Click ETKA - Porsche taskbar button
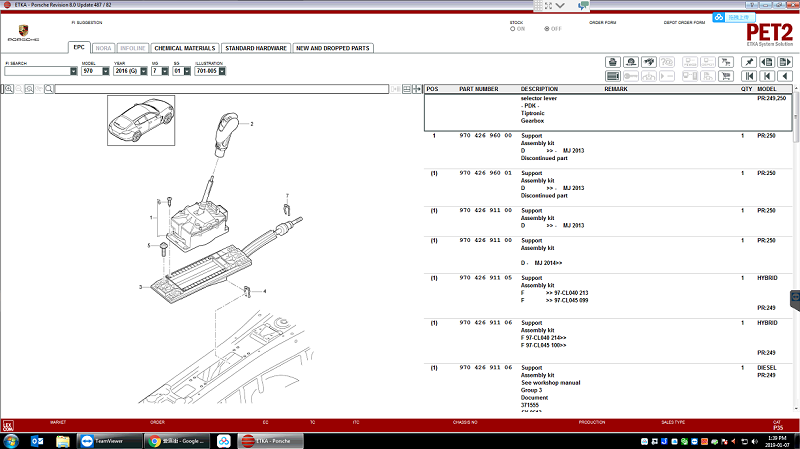The height and width of the screenshot is (449, 800). 271,441
